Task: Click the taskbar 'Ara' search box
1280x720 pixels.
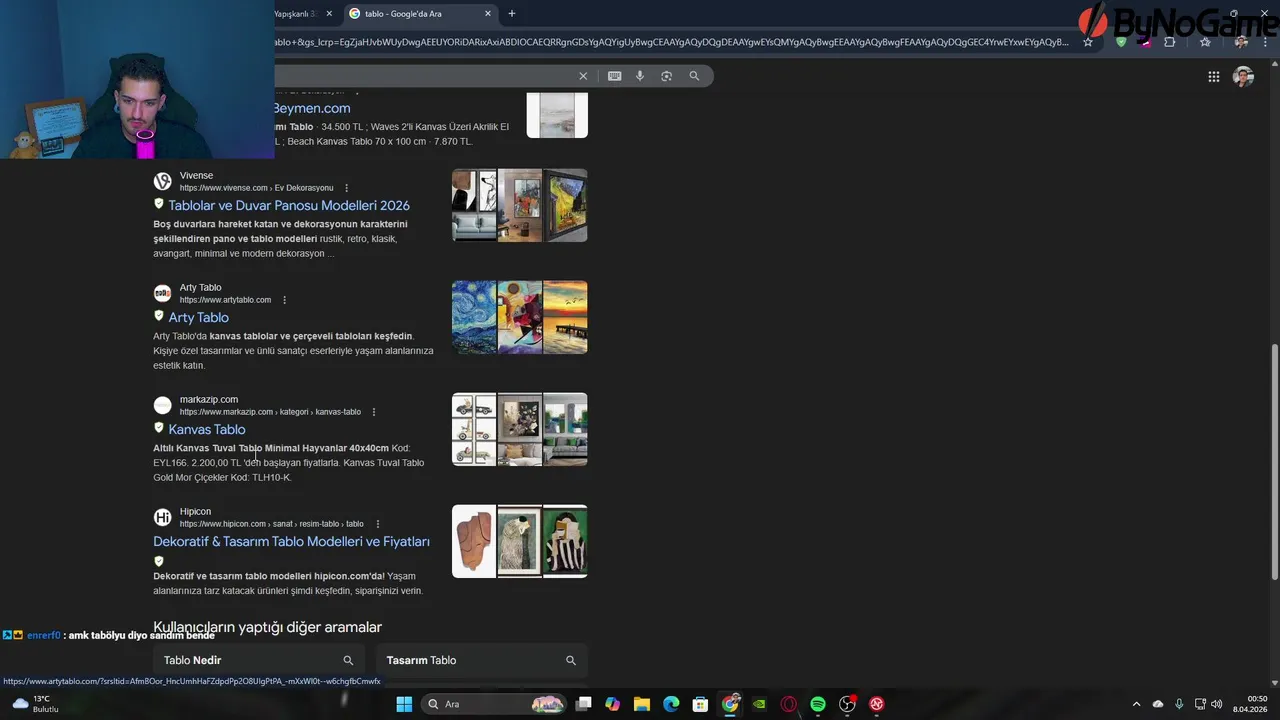Action: 495,704
